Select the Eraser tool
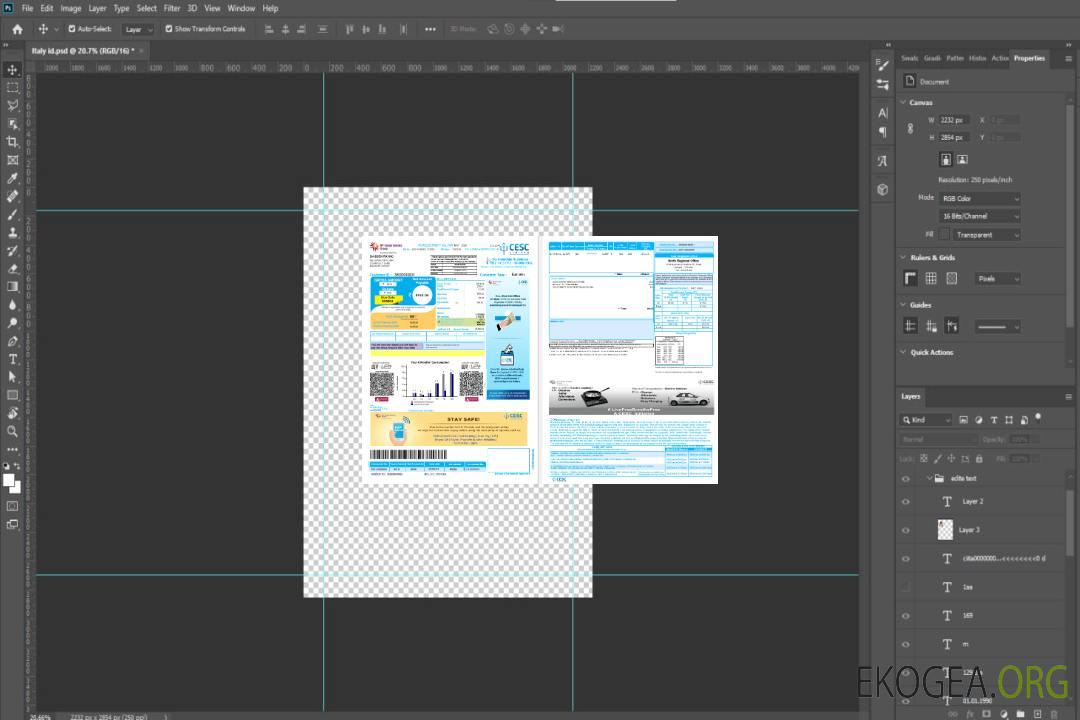The image size is (1080, 720). 13,268
